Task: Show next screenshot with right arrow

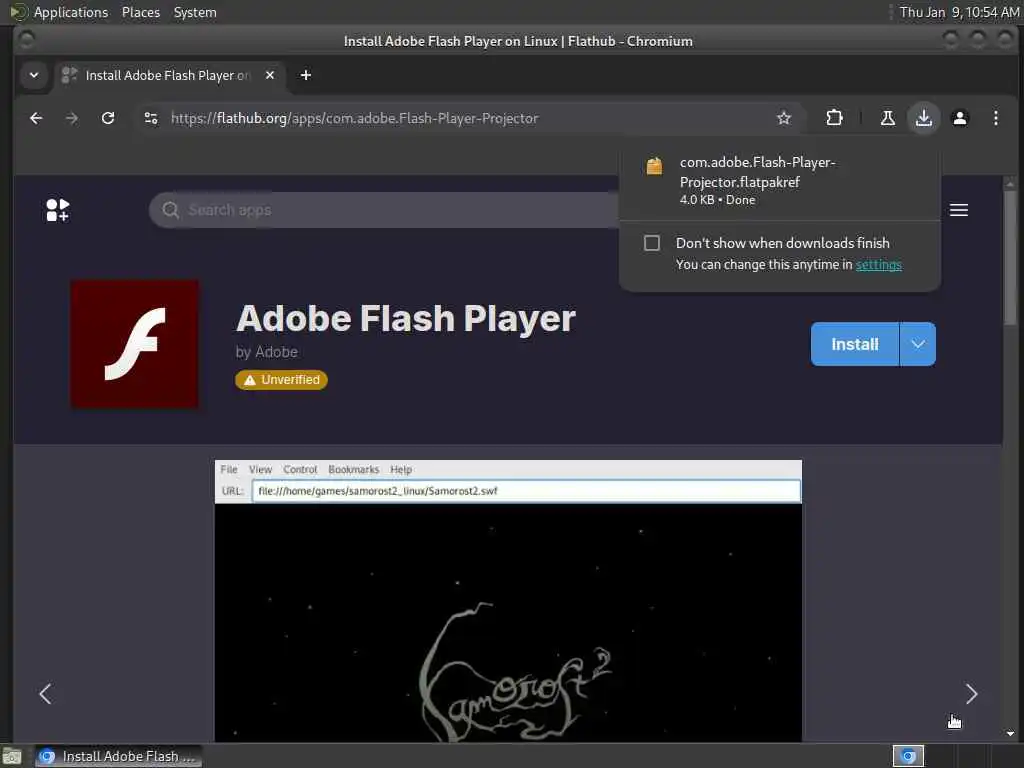Action: (x=971, y=694)
